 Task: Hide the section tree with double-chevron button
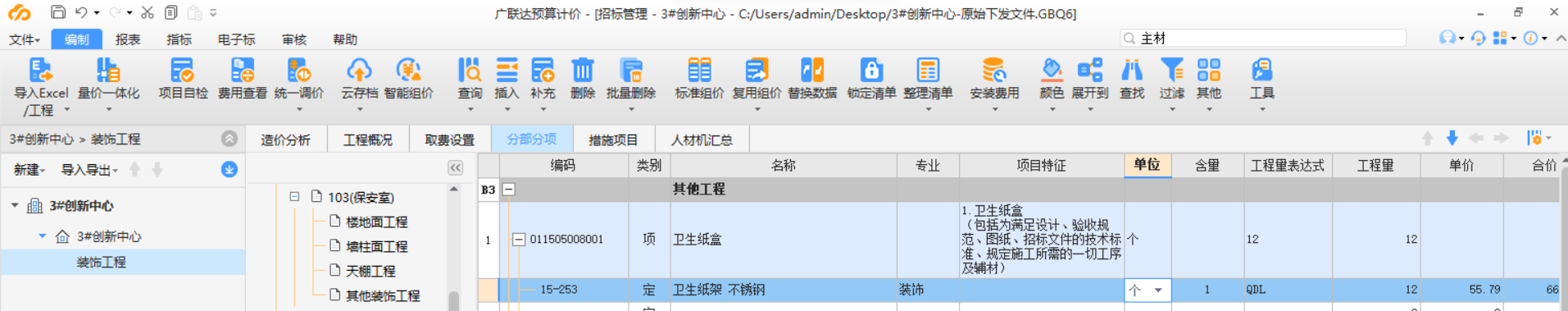pyautogui.click(x=456, y=167)
